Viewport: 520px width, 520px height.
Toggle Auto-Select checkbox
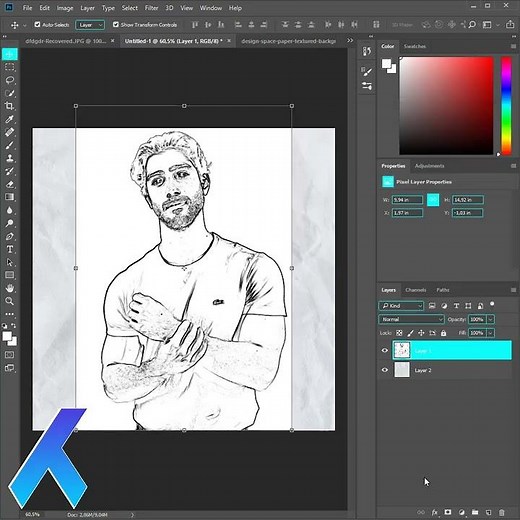pos(37,24)
